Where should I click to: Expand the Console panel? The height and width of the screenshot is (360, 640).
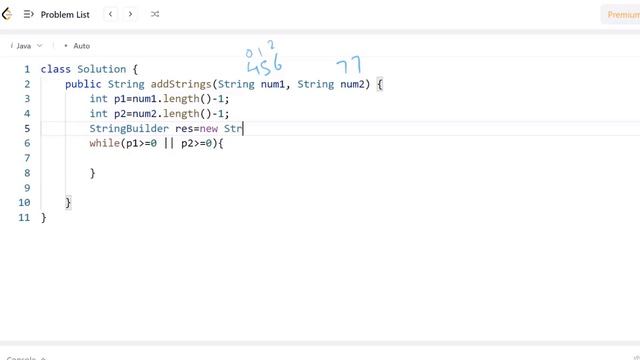pos(26,358)
